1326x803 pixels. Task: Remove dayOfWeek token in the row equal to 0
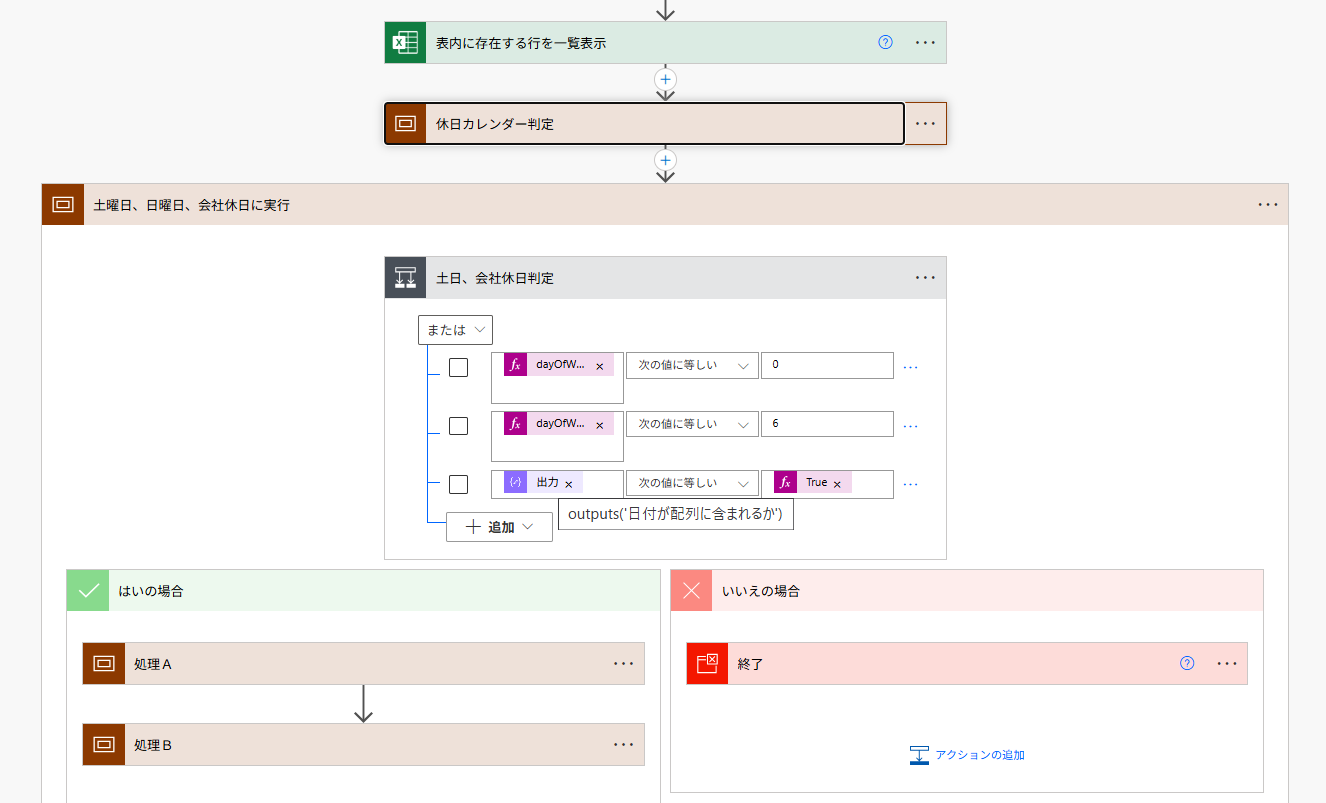[x=599, y=367]
